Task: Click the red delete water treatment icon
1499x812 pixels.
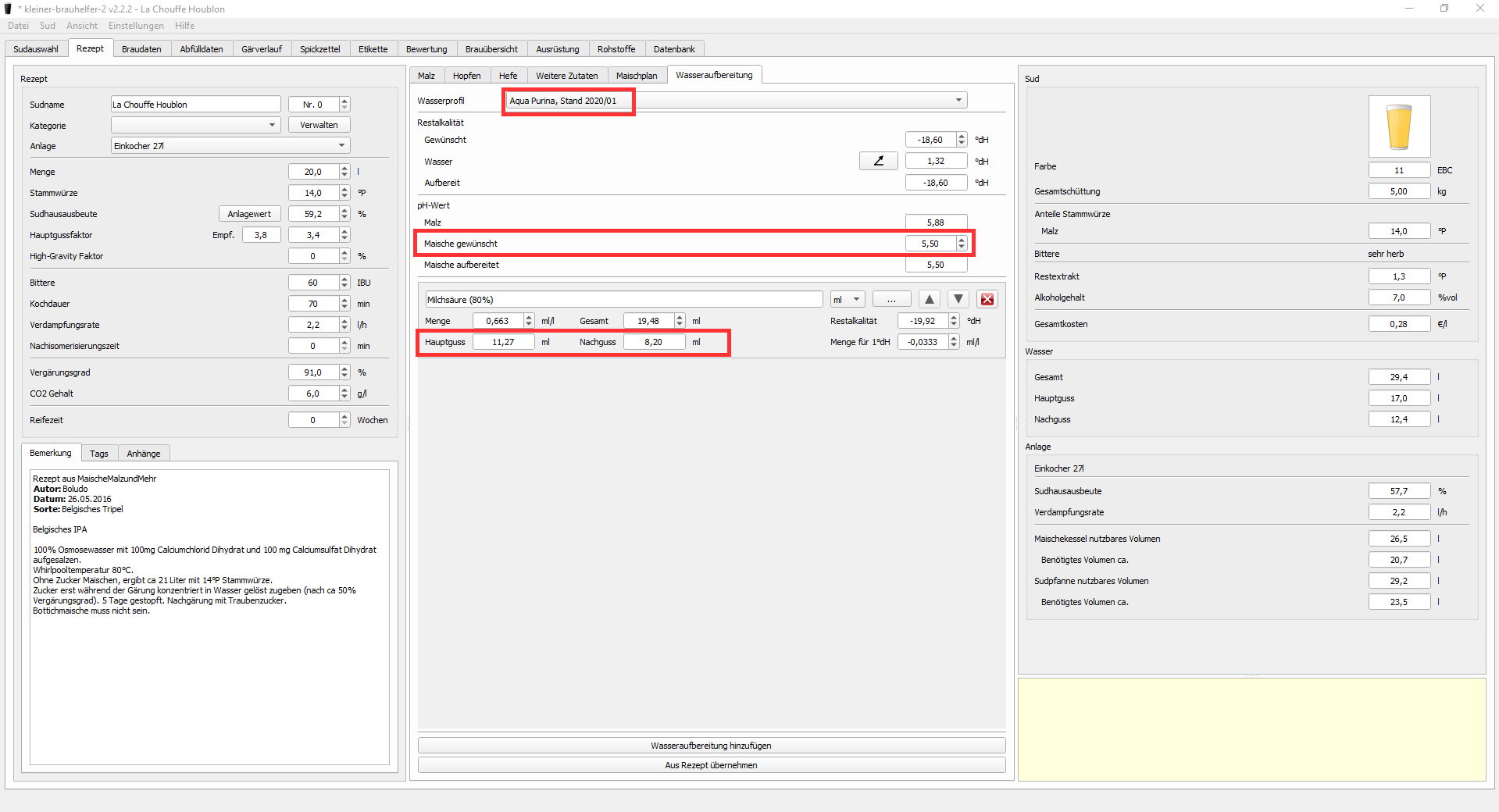Action: (x=987, y=300)
